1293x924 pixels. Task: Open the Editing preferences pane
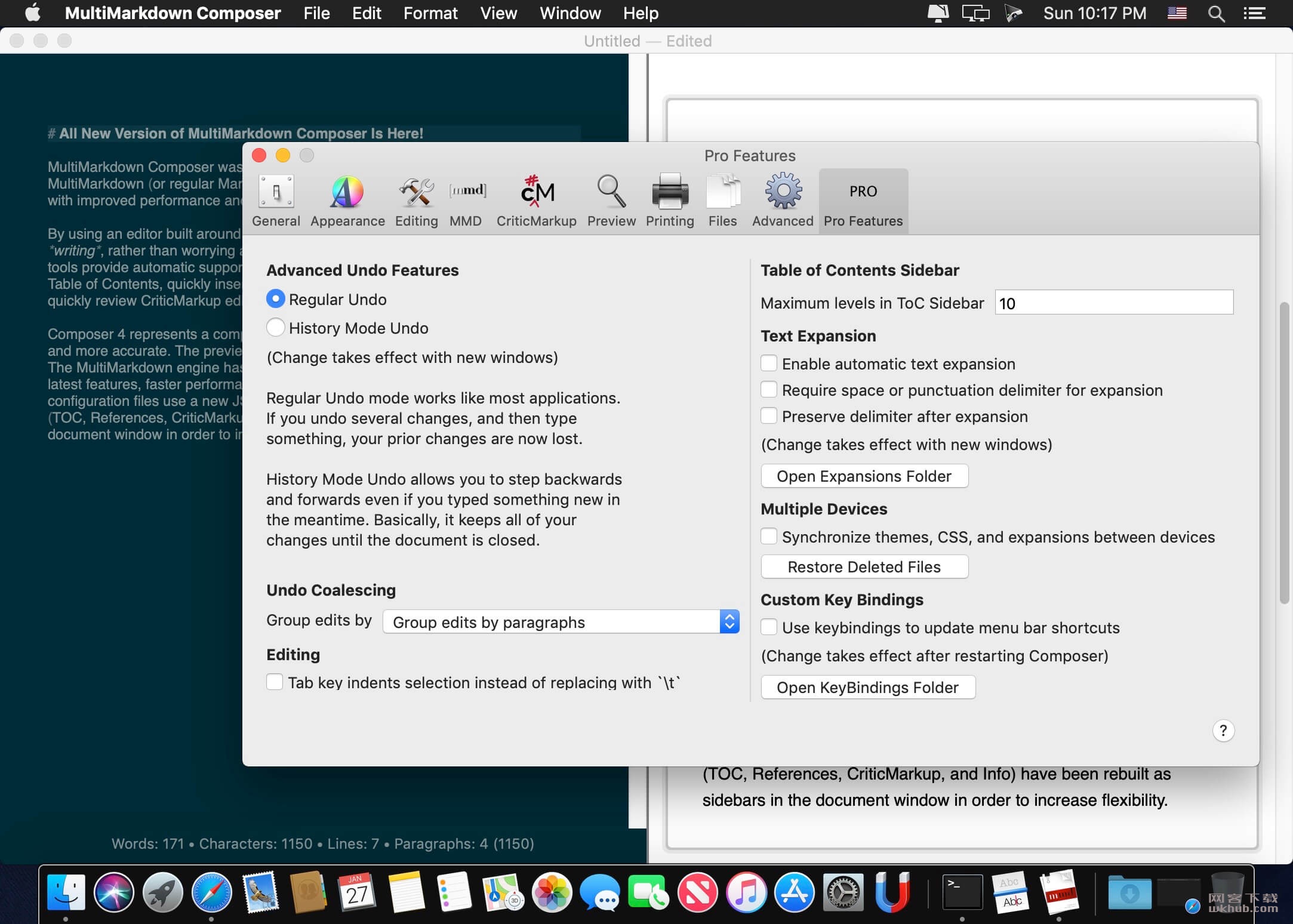(x=417, y=201)
